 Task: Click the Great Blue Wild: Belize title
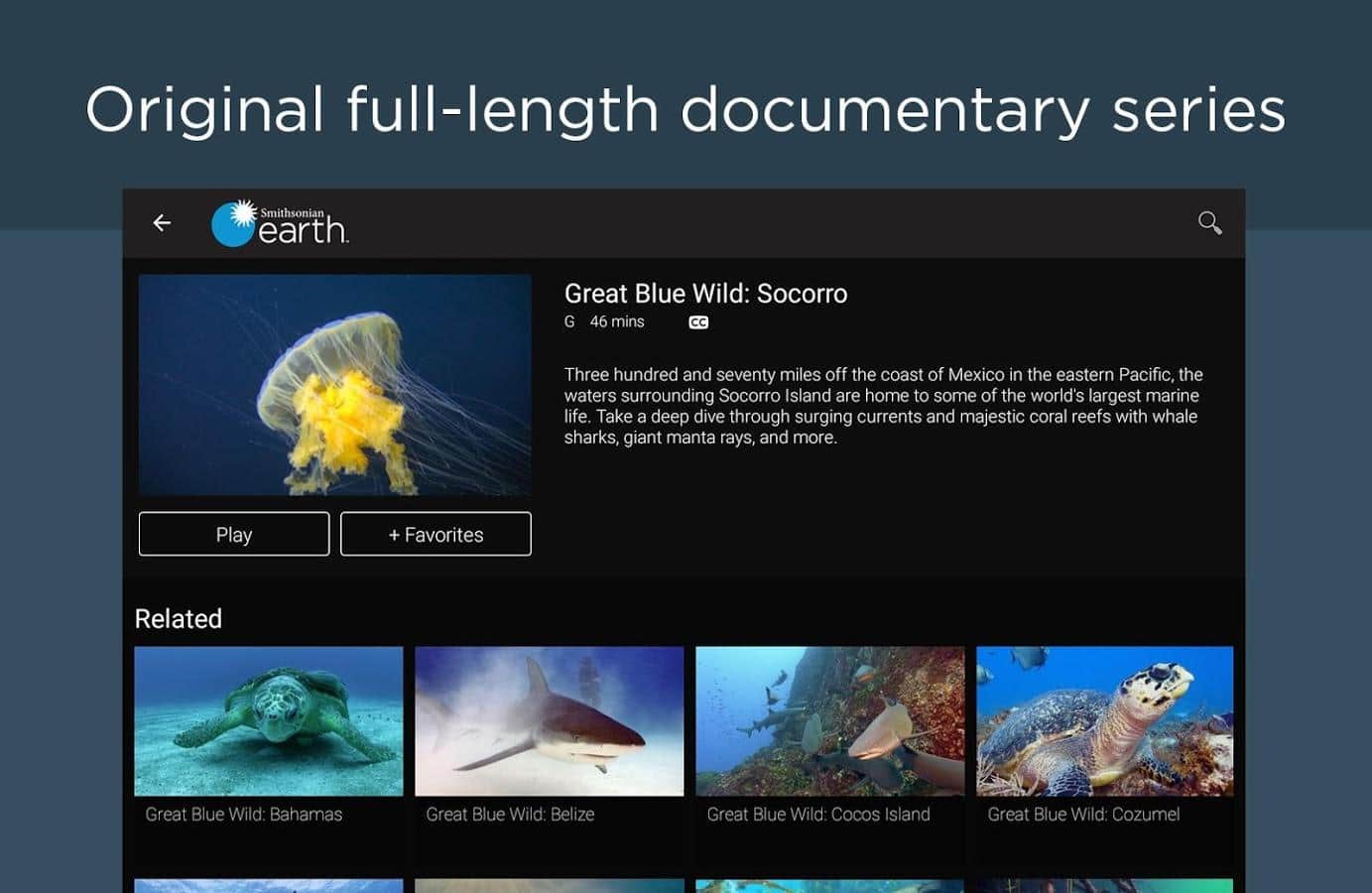(x=510, y=815)
